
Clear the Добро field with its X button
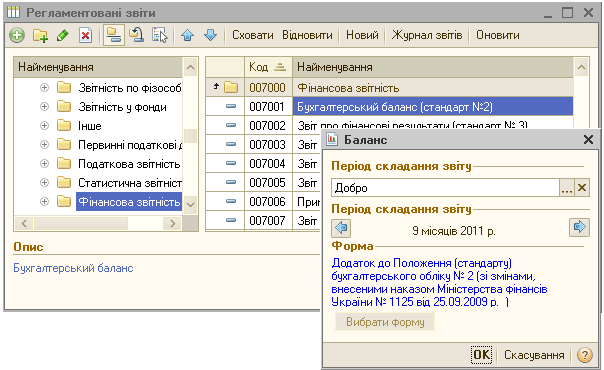(582, 188)
